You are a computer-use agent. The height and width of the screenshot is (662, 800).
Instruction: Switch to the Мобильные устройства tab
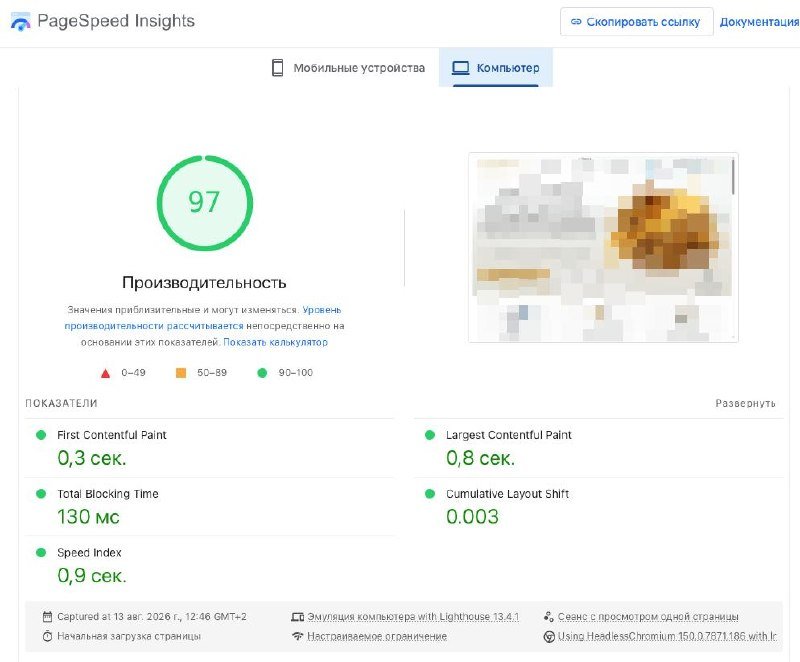coord(348,68)
